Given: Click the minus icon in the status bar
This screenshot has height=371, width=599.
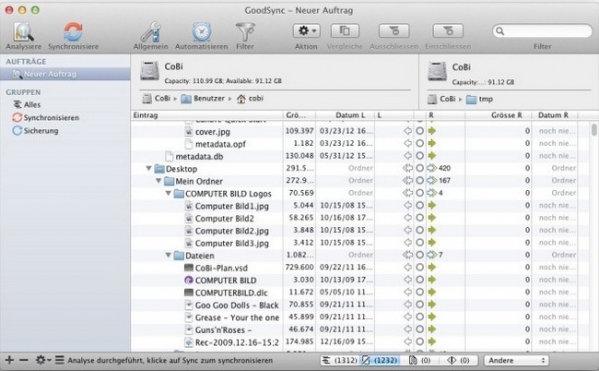Looking at the screenshot, I should coord(24,360).
